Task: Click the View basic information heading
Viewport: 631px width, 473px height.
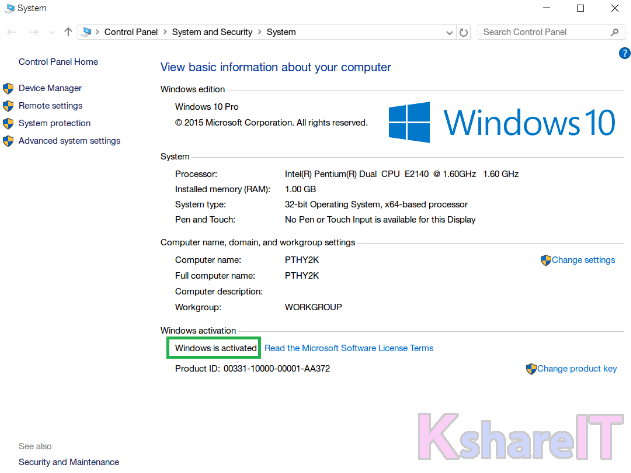Action: (276, 67)
